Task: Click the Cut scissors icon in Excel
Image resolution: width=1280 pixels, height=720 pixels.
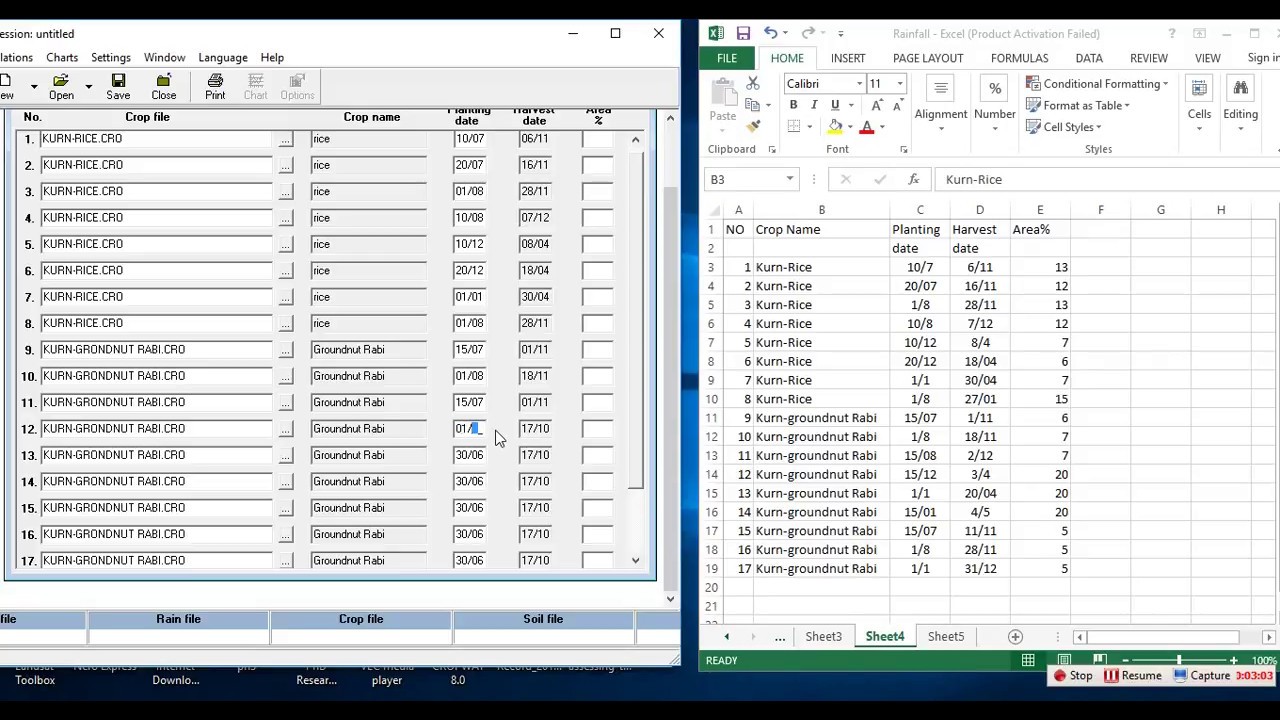Action: [x=753, y=84]
